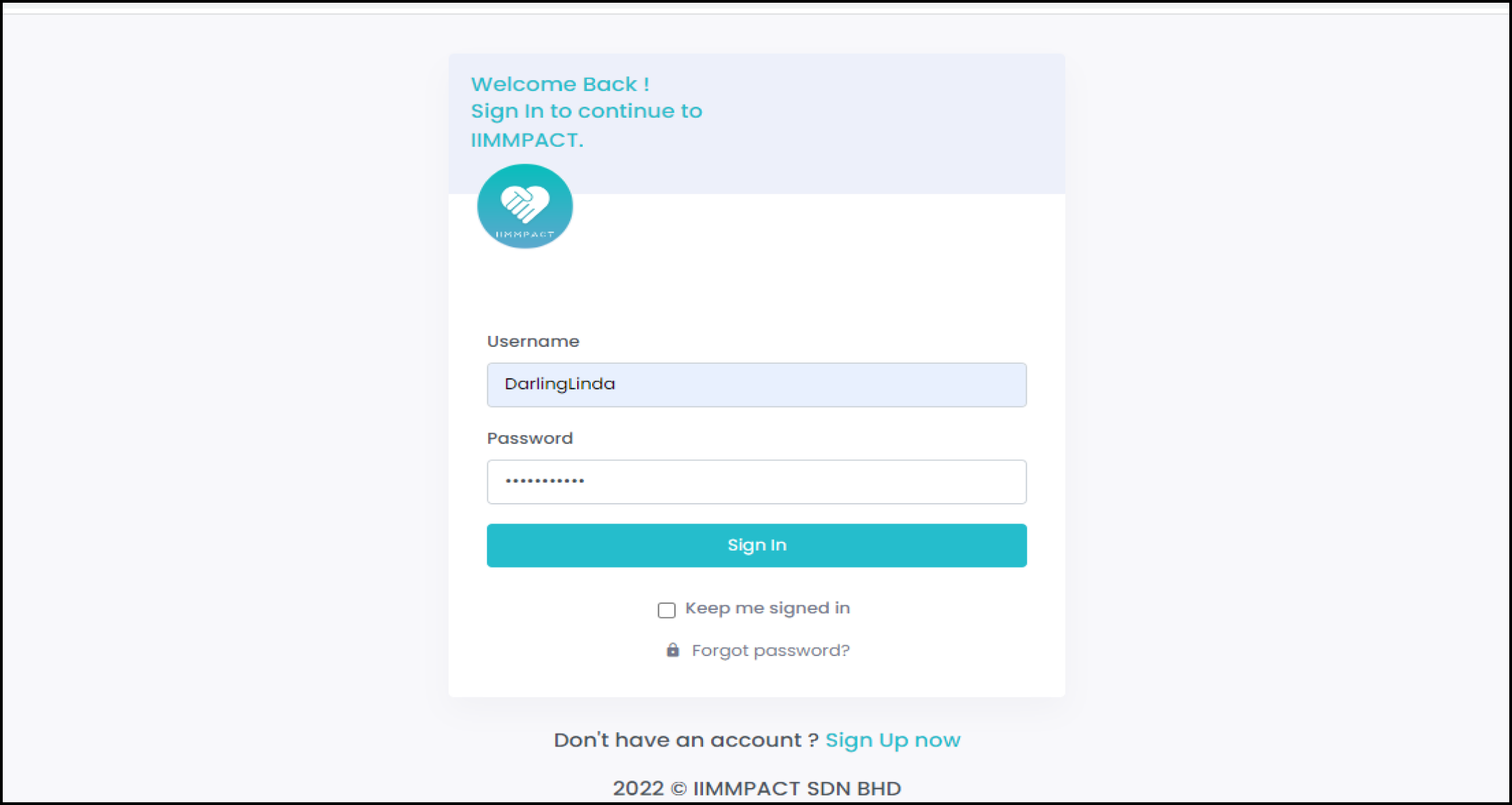The image size is (1512, 805).
Task: Click the 2022 © IIMMPACT SDN BHD footer
Action: pyautogui.click(x=757, y=788)
